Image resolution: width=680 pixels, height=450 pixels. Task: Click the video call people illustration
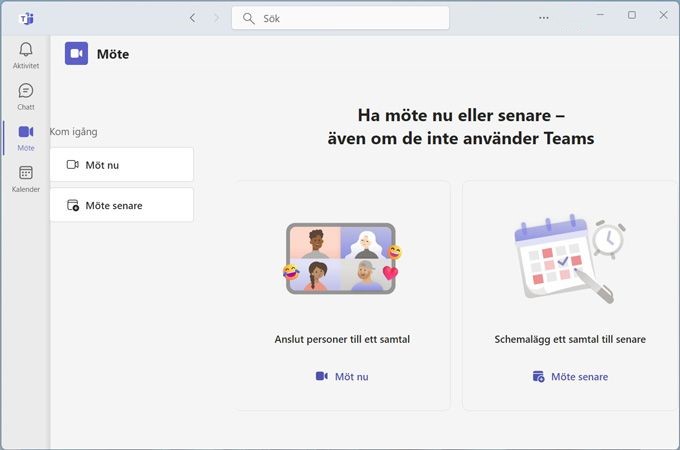[342, 258]
